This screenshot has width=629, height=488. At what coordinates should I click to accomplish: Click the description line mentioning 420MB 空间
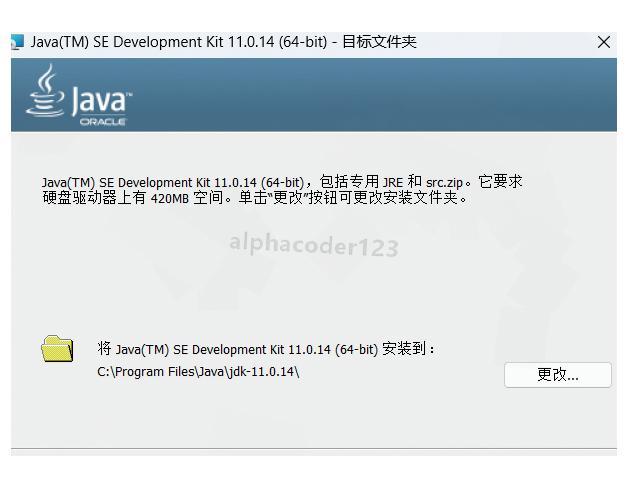click(255, 198)
